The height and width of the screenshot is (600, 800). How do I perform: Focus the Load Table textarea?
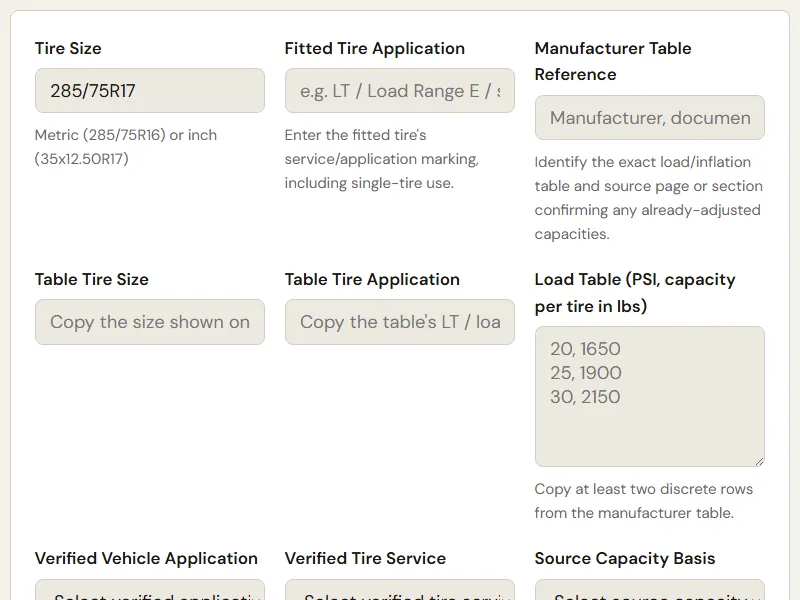click(649, 396)
